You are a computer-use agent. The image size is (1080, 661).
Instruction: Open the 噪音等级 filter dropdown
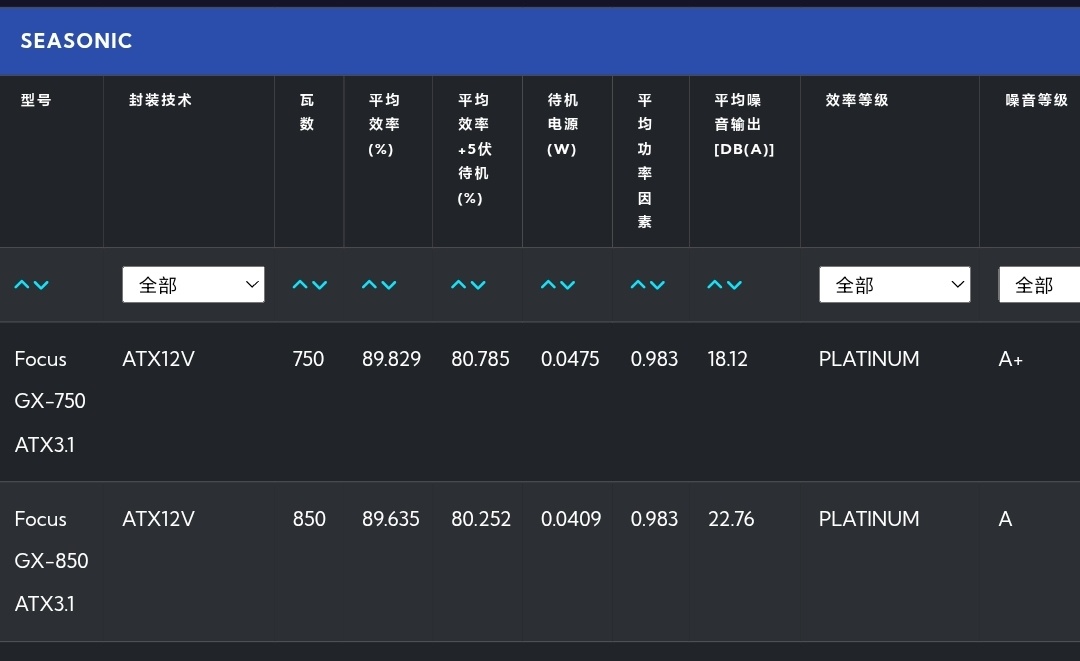coord(1040,285)
